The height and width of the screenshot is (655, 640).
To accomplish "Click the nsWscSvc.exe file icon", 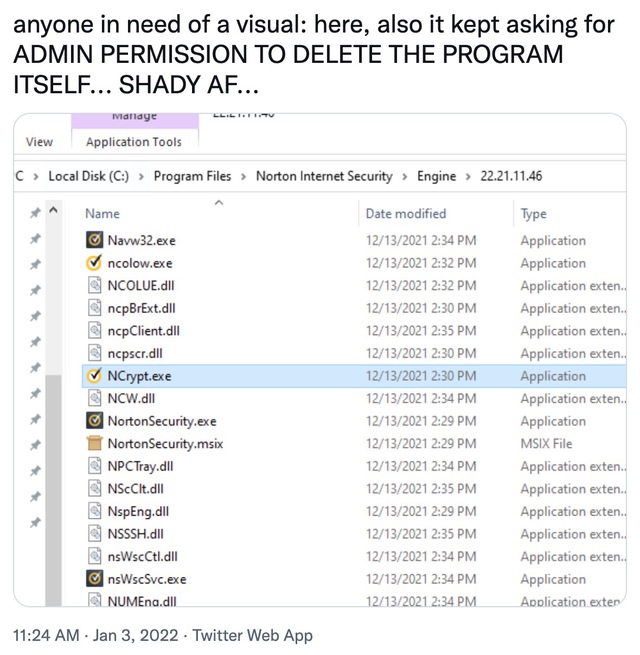I will [x=95, y=579].
